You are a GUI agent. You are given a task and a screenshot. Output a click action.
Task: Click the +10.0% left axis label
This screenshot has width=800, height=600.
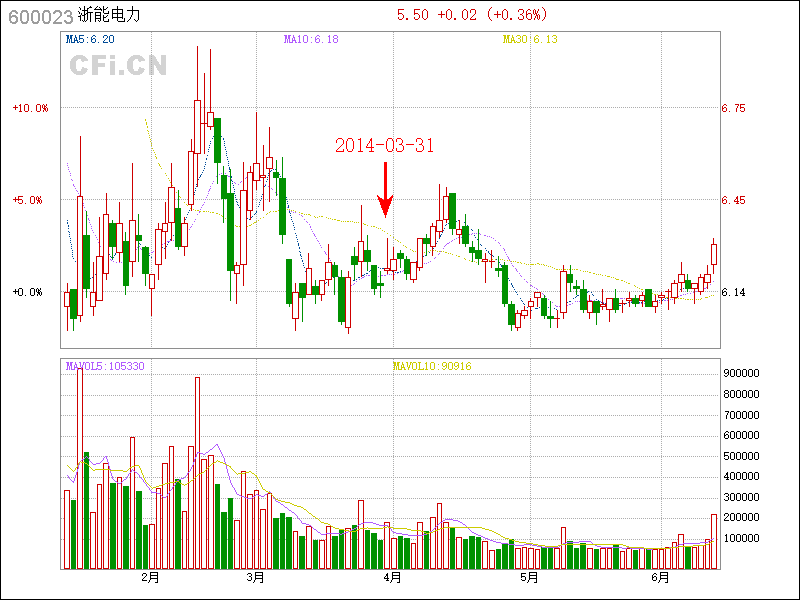(30, 108)
